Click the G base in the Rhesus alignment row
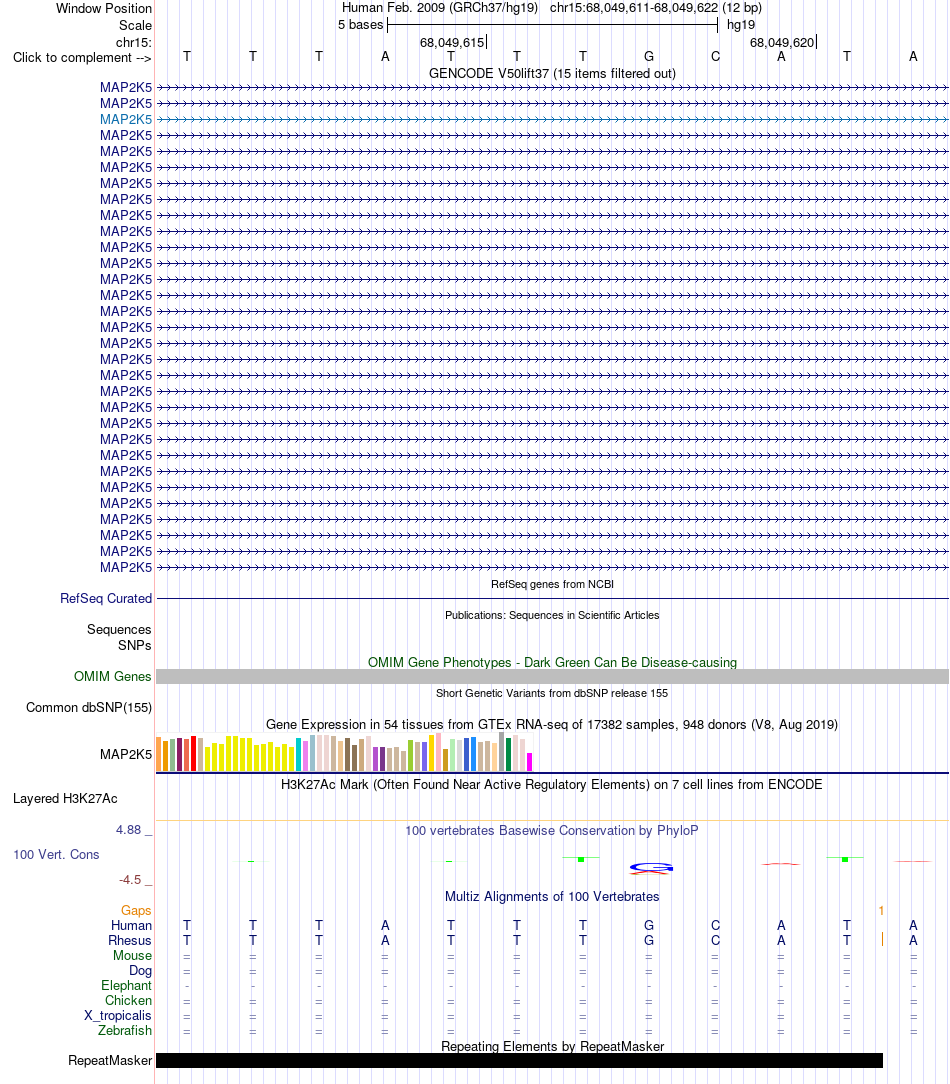The height and width of the screenshot is (1084, 950). (x=649, y=941)
